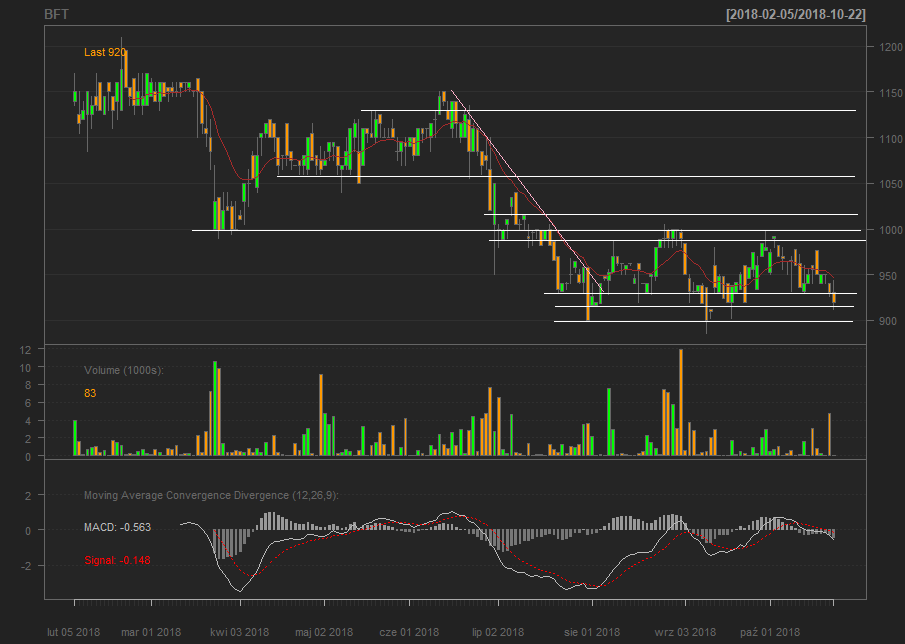Image resolution: width=905 pixels, height=644 pixels.
Task: Click the MACD axis label -2
Action: [x=25, y=566]
